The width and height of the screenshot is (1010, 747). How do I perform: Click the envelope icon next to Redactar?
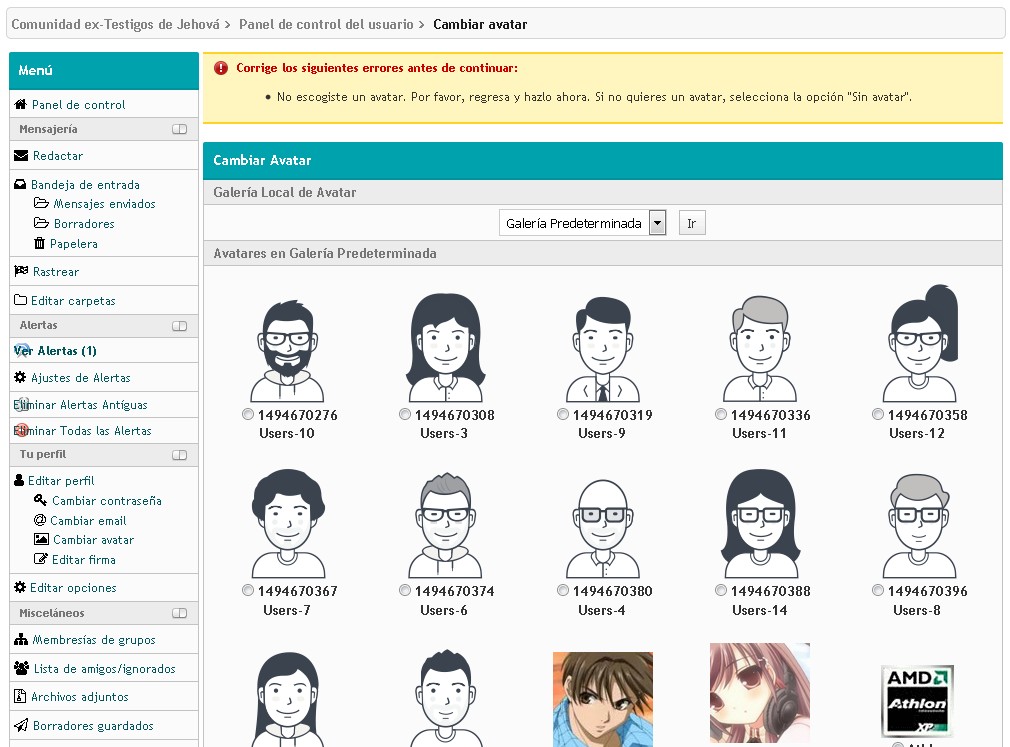21,156
